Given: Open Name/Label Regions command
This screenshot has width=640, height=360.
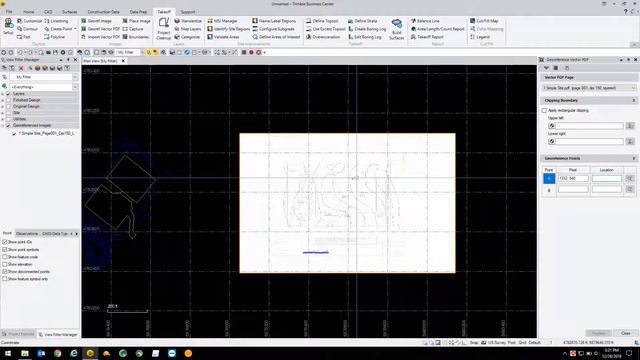Looking at the screenshot, I should [274, 21].
